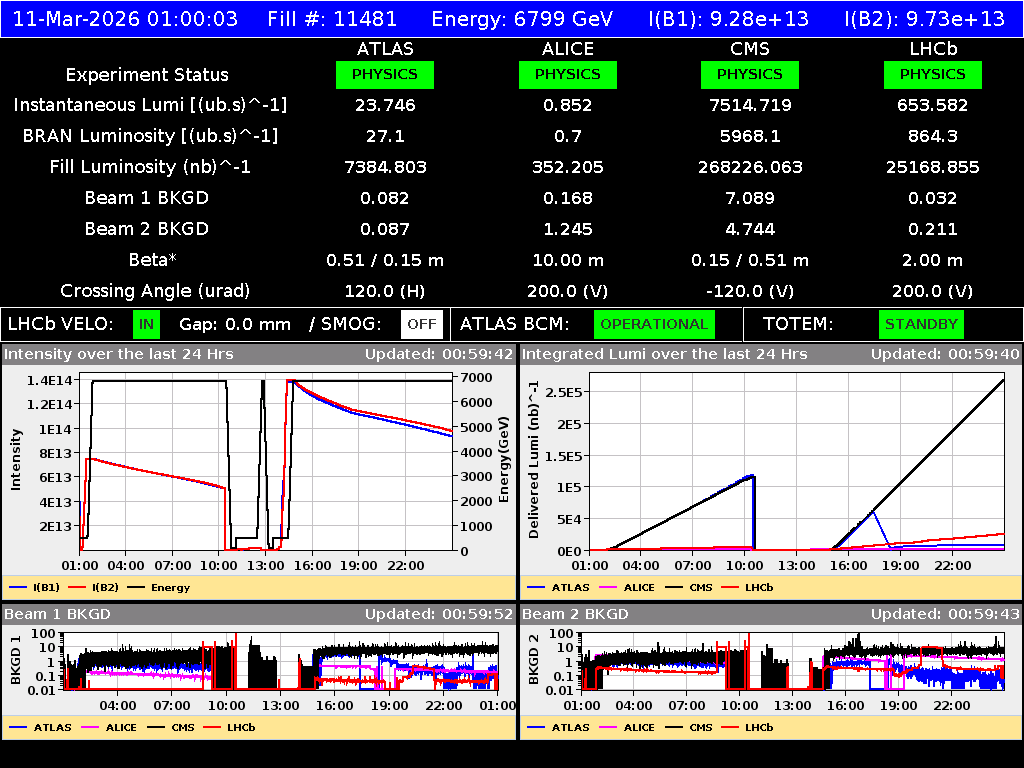Screen dimensions: 1024x768
Task: Click the Fill # field in the header
Action: 333,18
